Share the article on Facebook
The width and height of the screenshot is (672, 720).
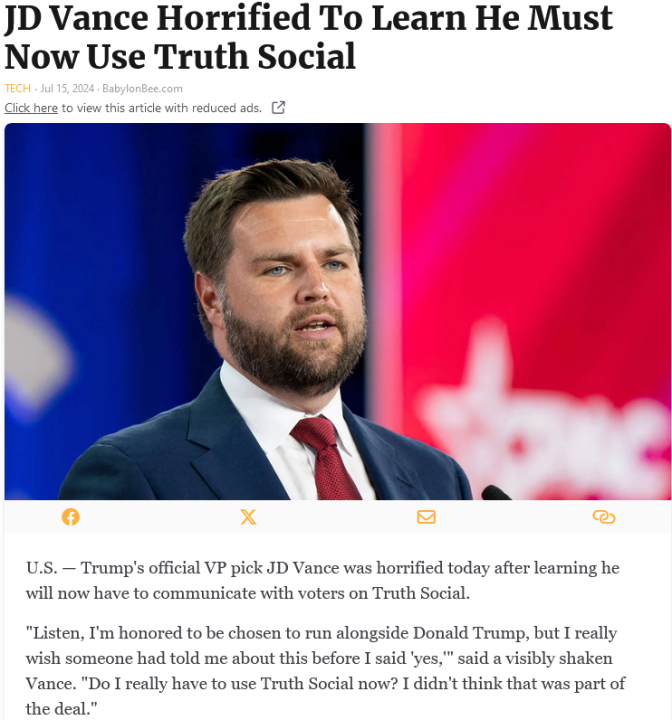(x=70, y=517)
